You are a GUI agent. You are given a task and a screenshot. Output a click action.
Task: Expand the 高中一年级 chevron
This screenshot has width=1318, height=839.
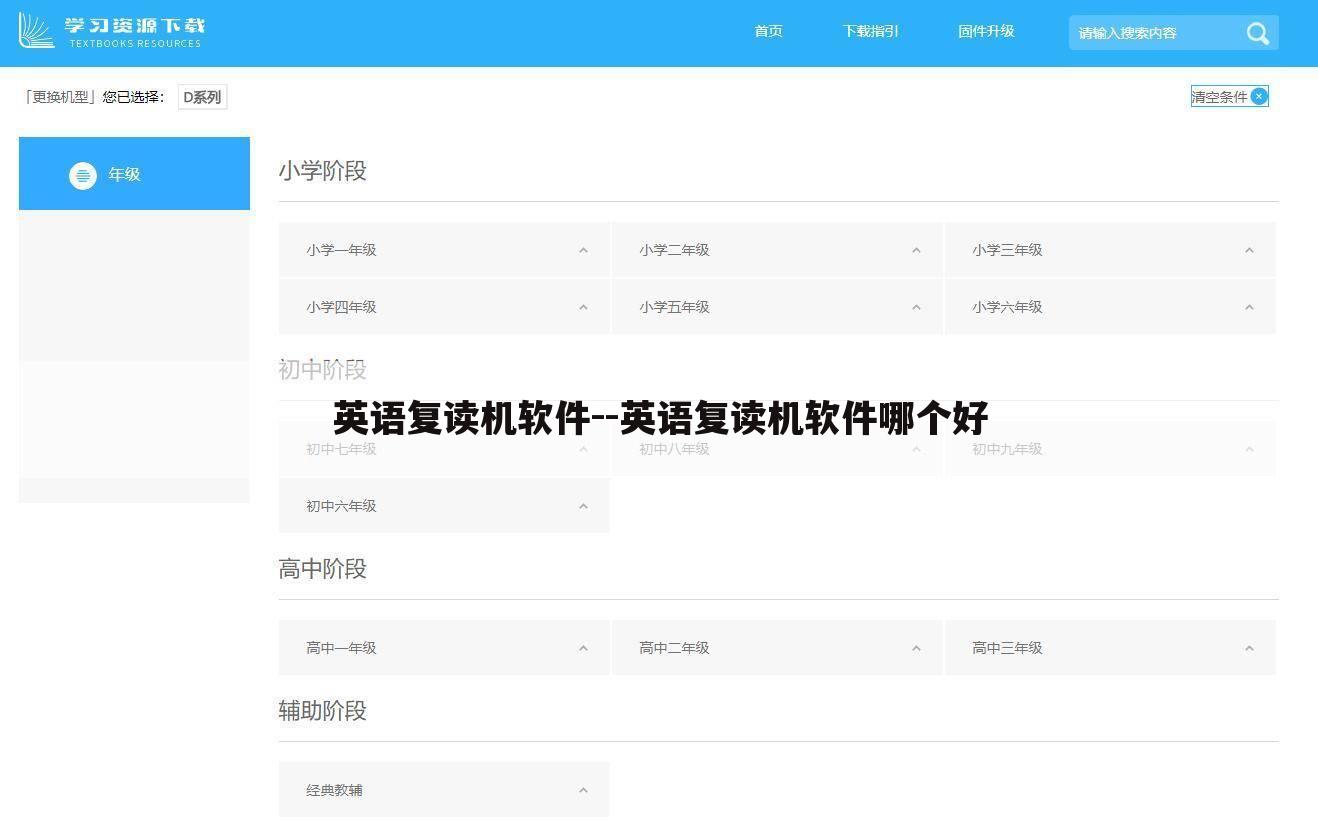point(583,648)
